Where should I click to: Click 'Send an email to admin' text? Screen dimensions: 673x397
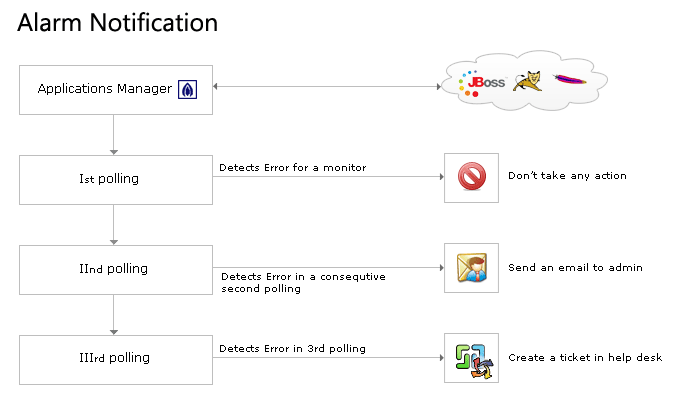[575, 267]
